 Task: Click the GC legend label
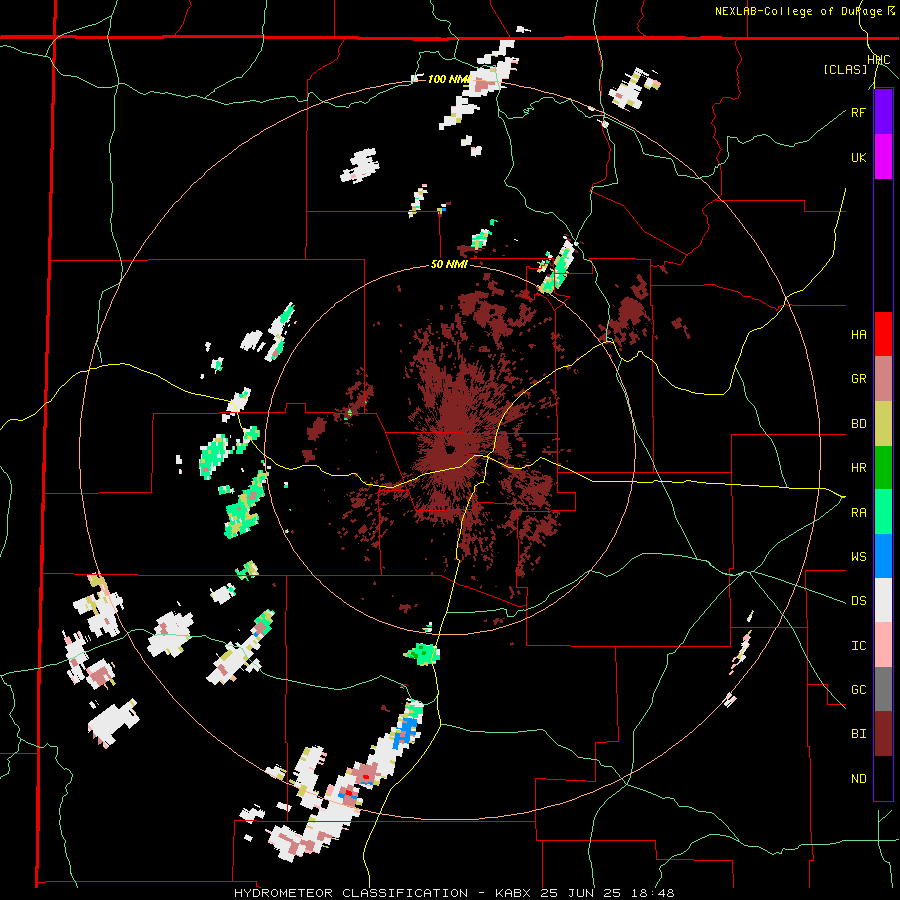pyautogui.click(x=858, y=690)
